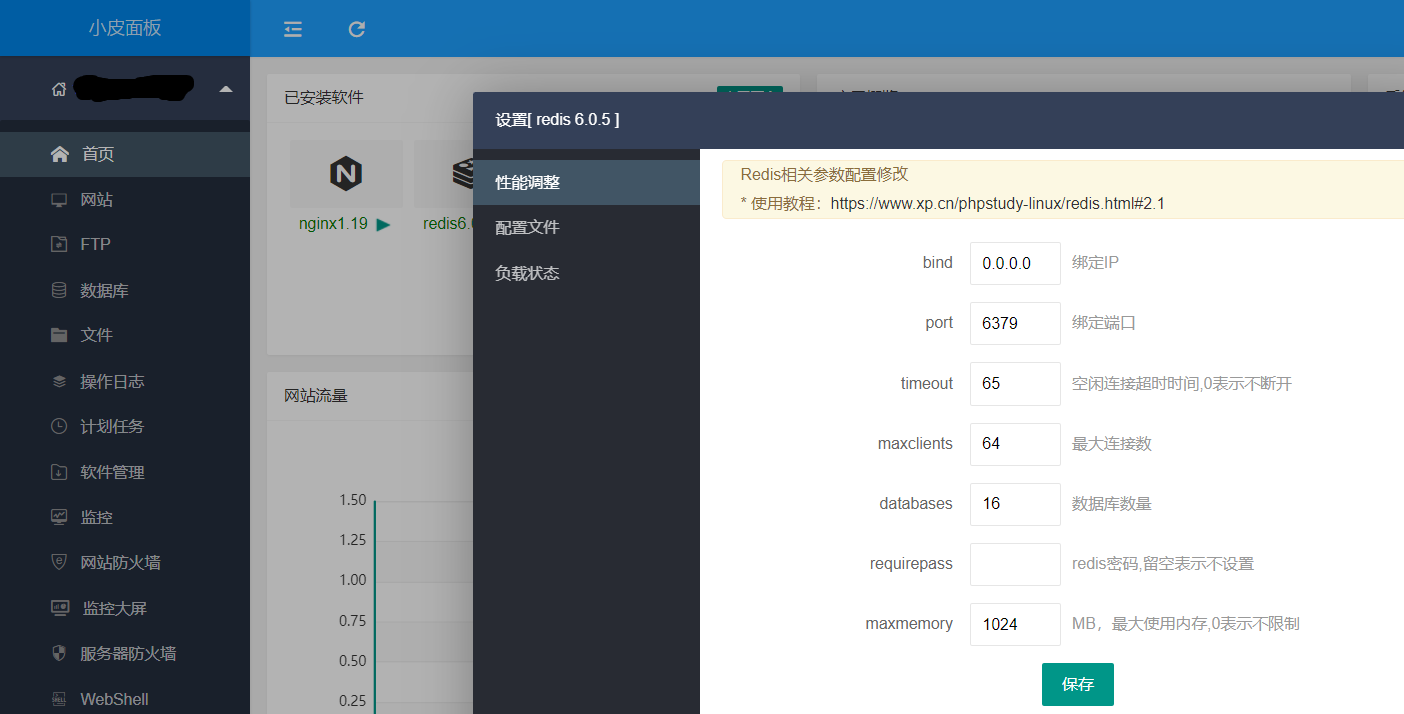Click the 监控 chart icon

click(x=59, y=517)
